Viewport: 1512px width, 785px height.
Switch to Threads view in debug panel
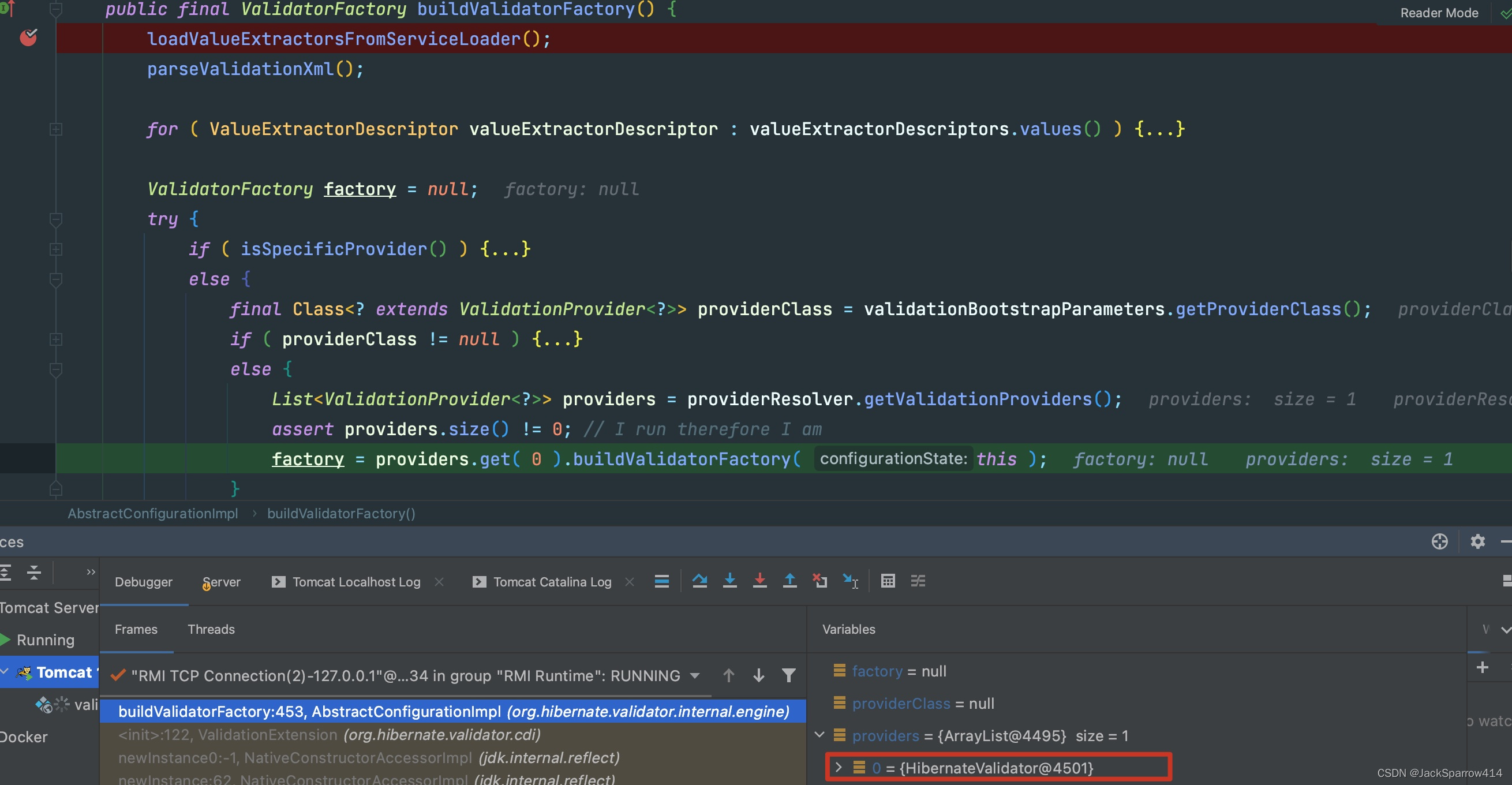(211, 629)
